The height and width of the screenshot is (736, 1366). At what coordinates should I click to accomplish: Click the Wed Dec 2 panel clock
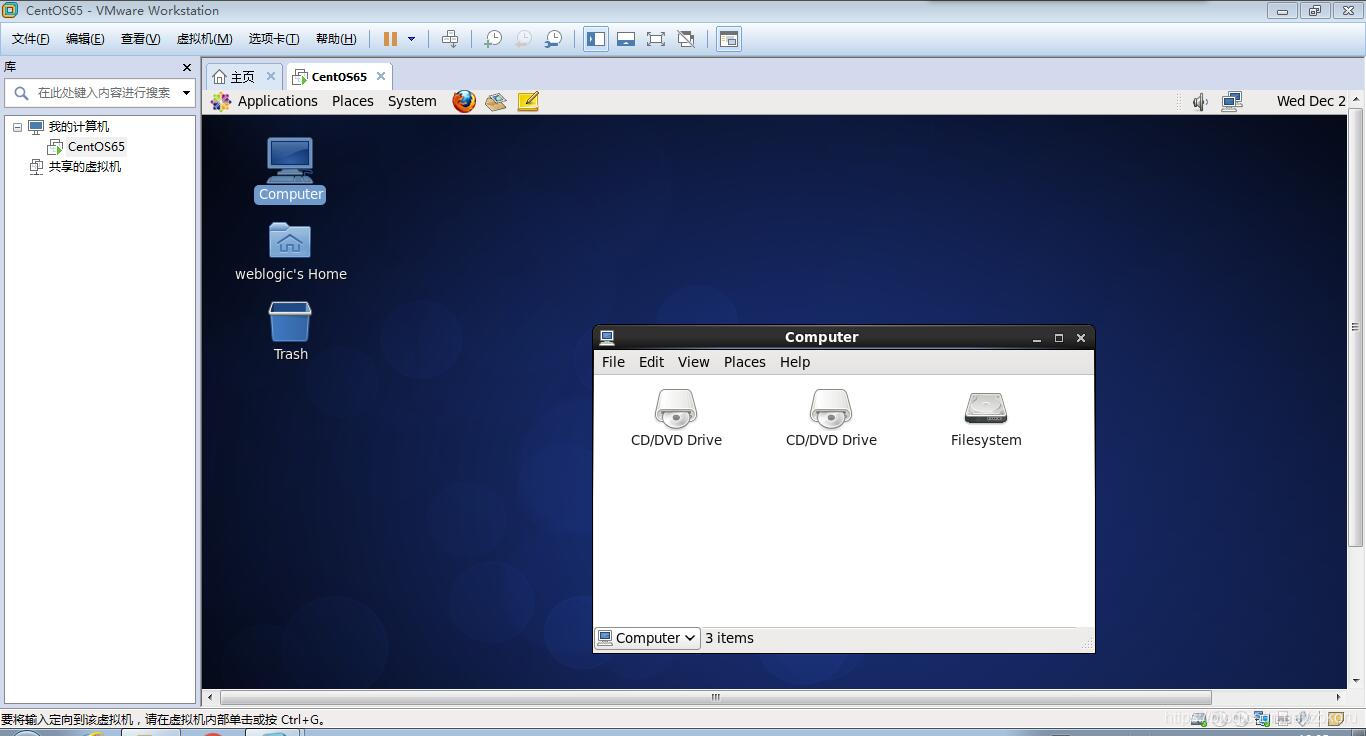[1311, 101]
